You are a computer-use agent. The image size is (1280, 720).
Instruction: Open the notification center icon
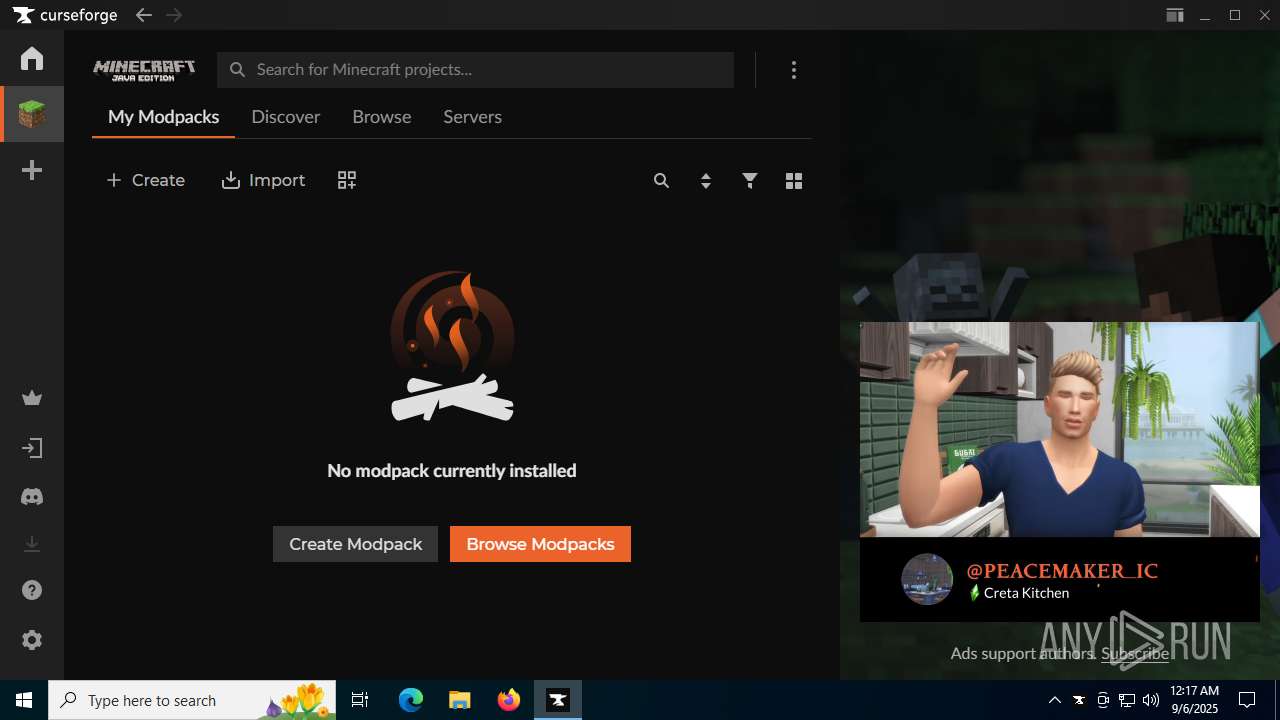(x=1247, y=700)
